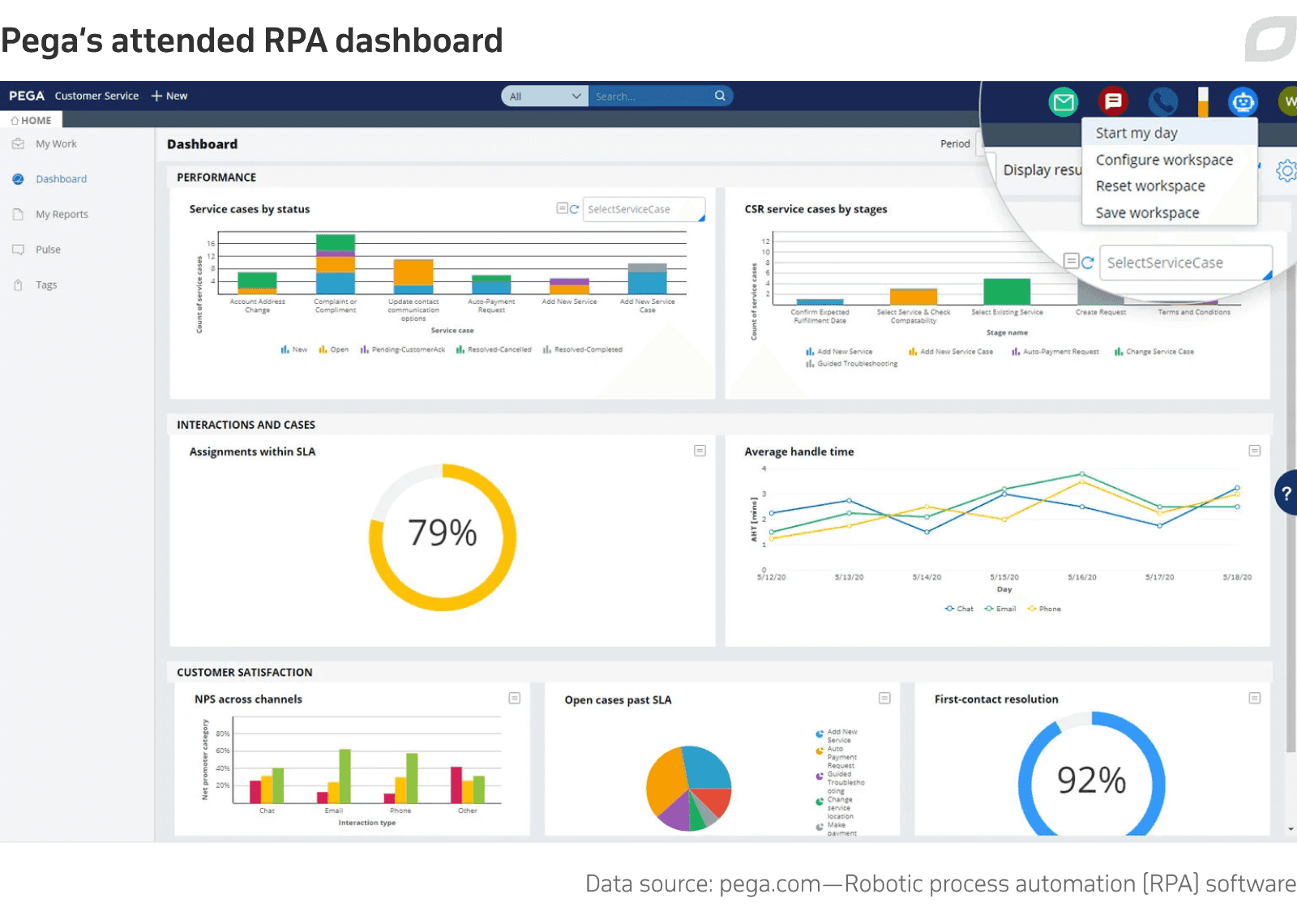Toggle Add New Service stages legend entry
The width and height of the screenshot is (1297, 924).
[x=839, y=352]
